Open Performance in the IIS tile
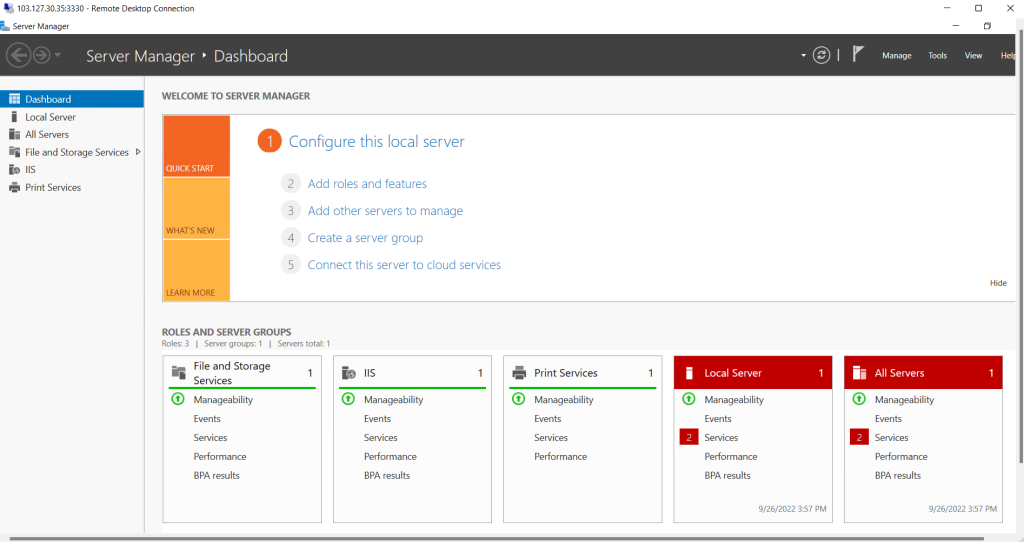This screenshot has height=542, width=1024. pos(390,456)
